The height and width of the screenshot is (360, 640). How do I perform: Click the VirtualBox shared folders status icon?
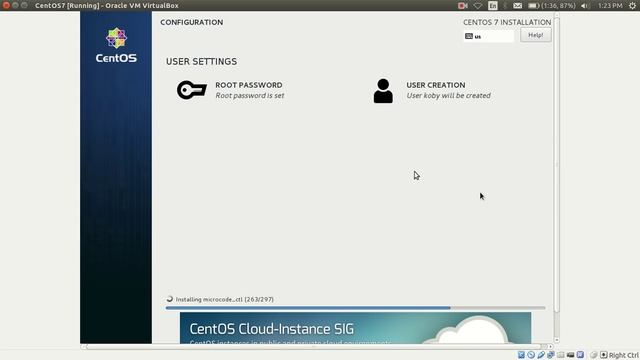coord(560,355)
